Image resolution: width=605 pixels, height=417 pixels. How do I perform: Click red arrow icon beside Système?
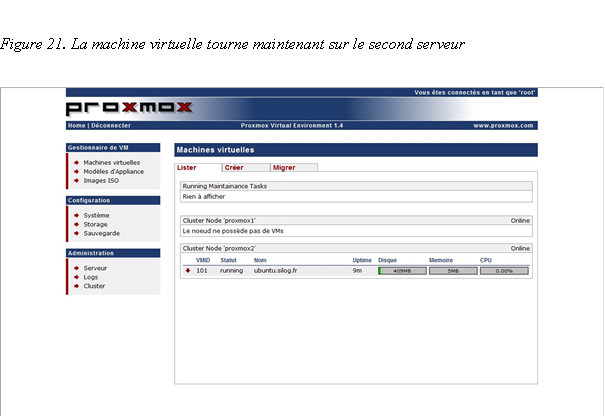pyautogui.click(x=76, y=215)
